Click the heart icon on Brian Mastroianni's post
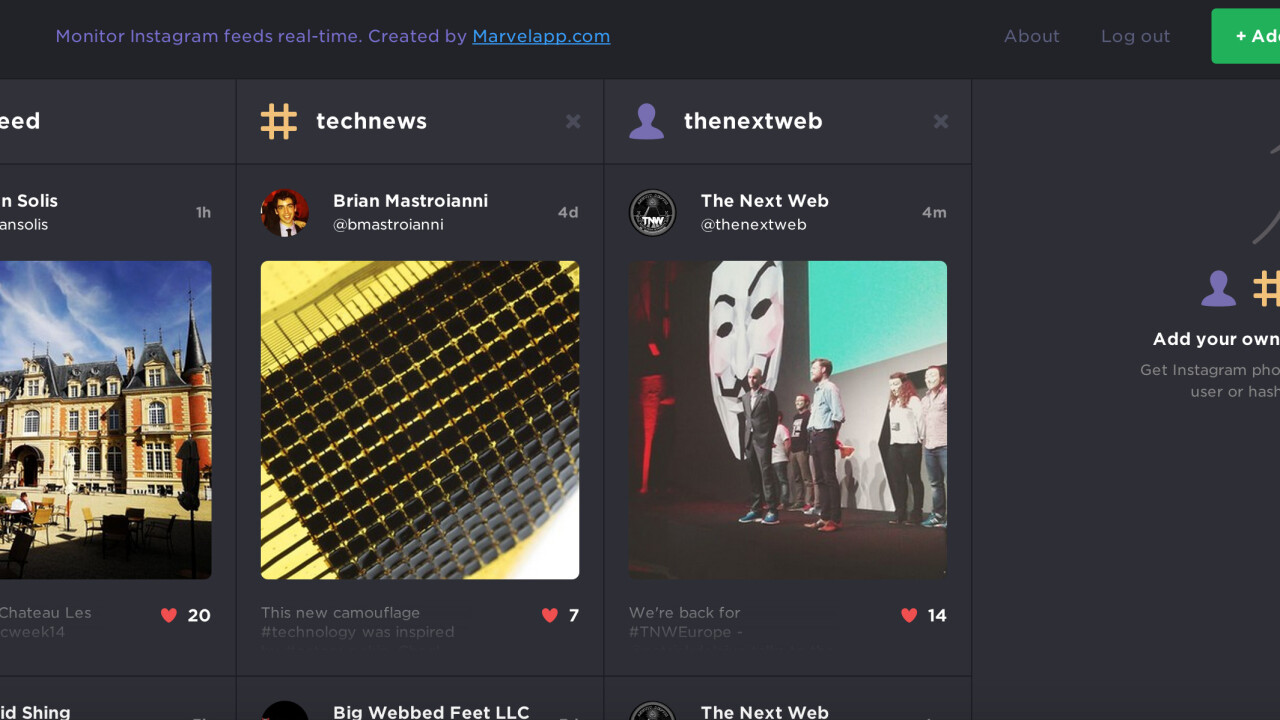 click(x=547, y=615)
